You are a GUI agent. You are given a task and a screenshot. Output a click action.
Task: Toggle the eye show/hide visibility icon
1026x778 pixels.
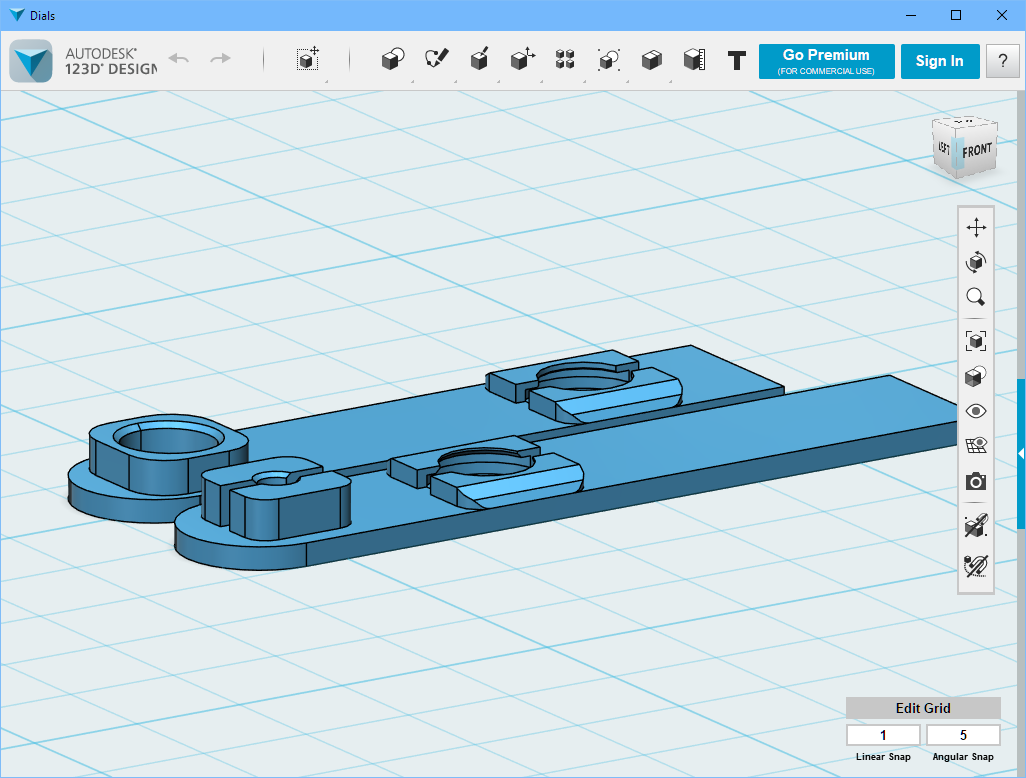pyautogui.click(x=976, y=411)
